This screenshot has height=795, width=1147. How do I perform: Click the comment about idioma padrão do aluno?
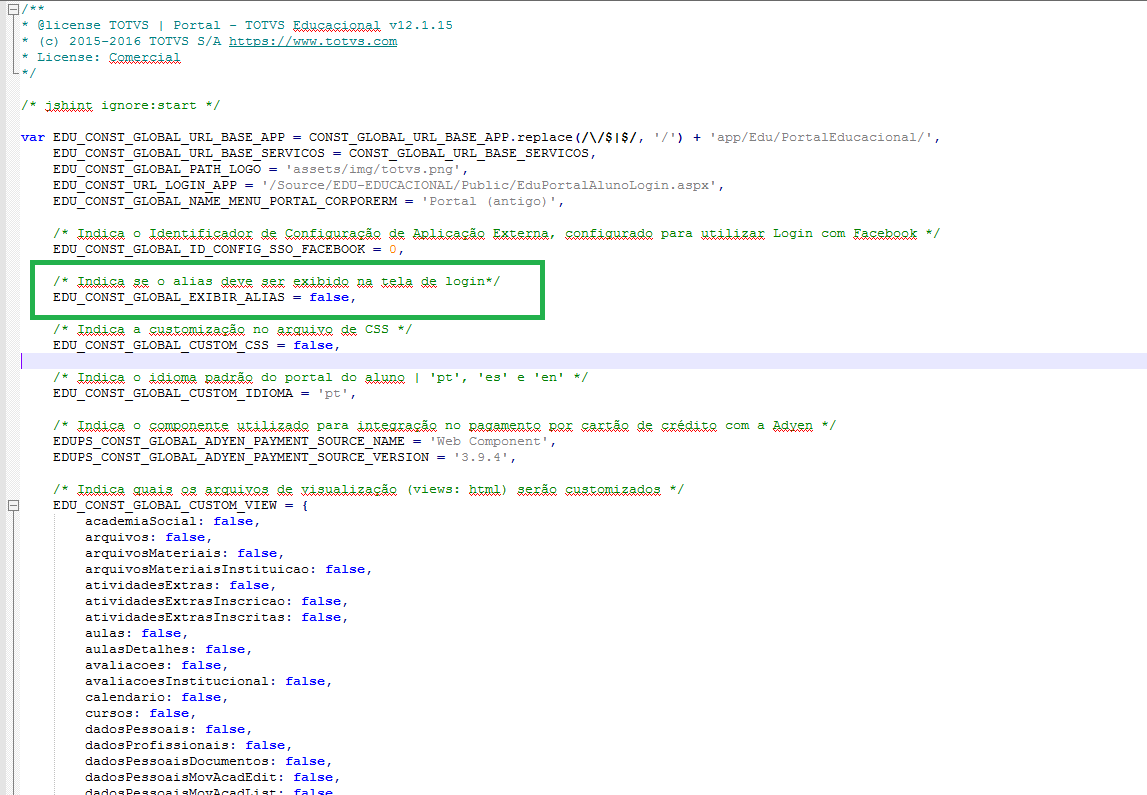coord(320,378)
